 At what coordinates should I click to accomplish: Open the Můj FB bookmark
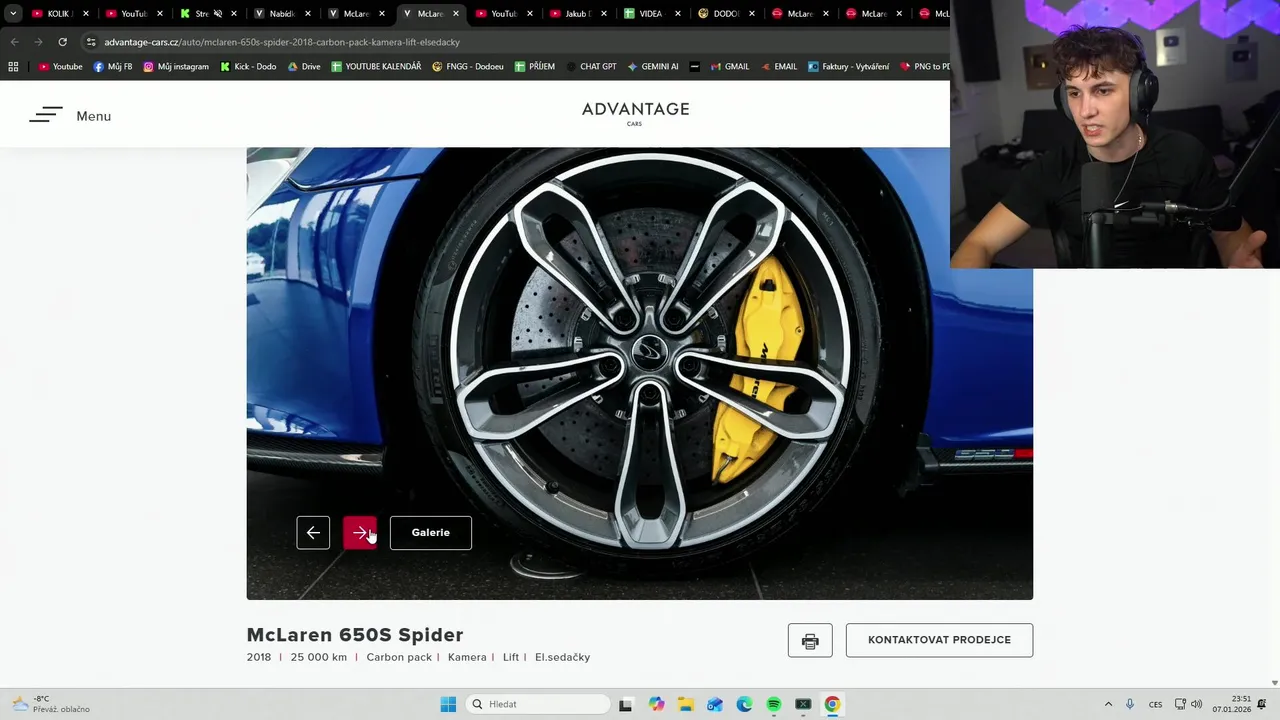coord(112,66)
